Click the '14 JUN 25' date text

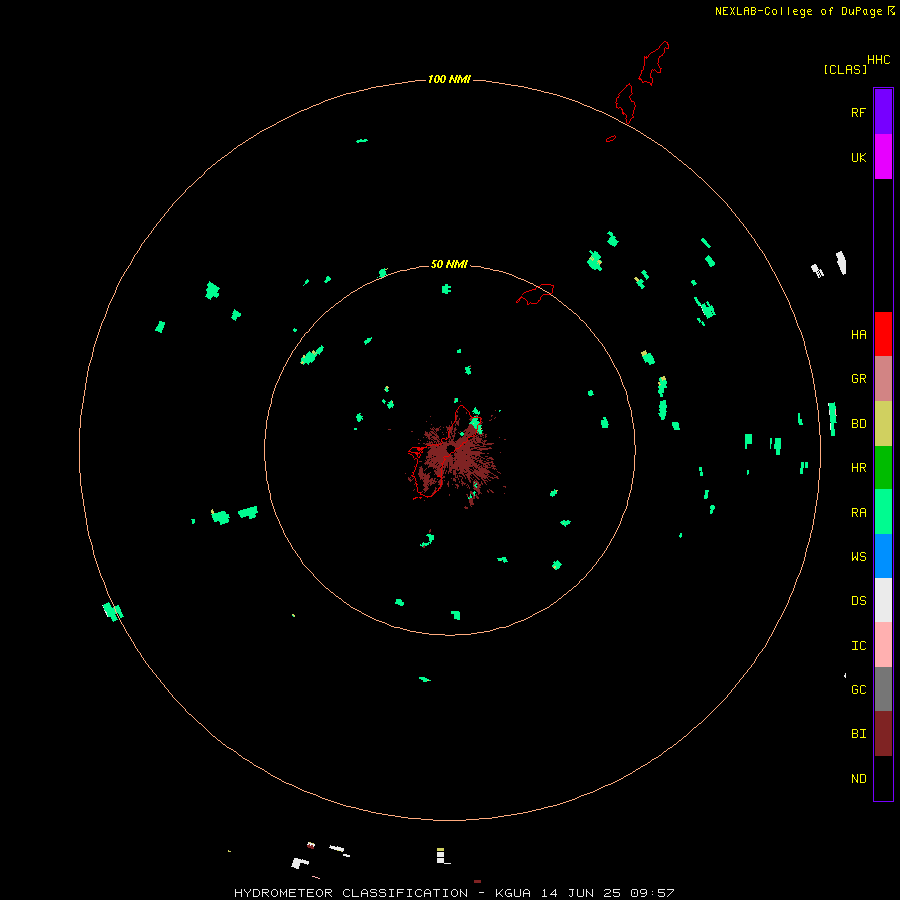pos(580,893)
